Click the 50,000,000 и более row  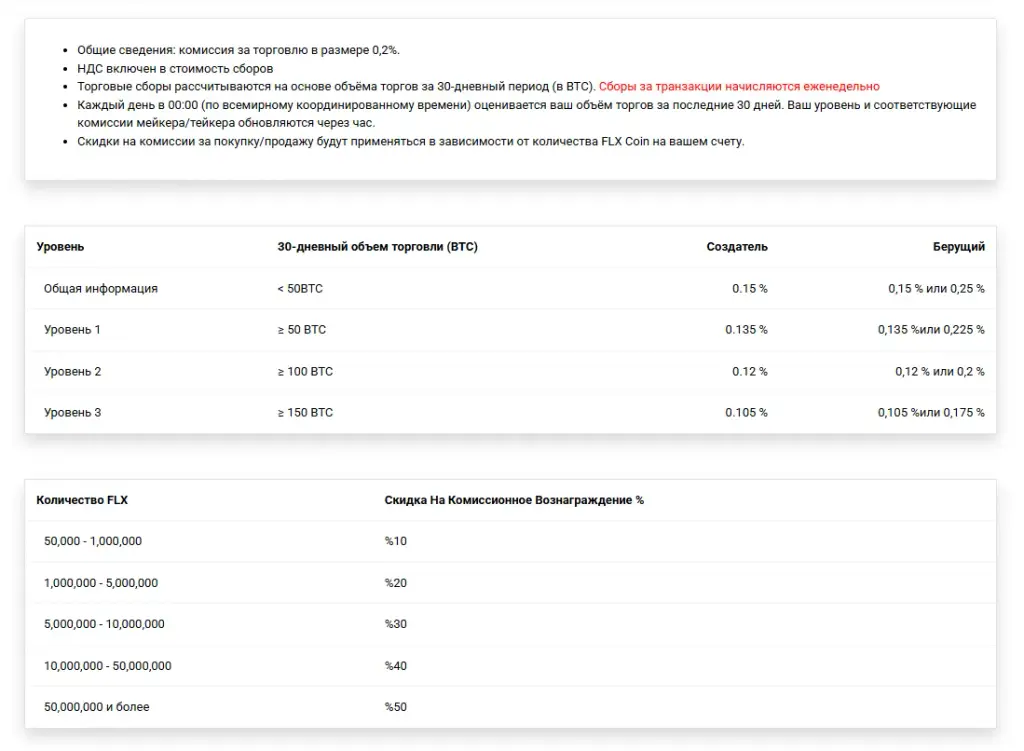(x=511, y=707)
